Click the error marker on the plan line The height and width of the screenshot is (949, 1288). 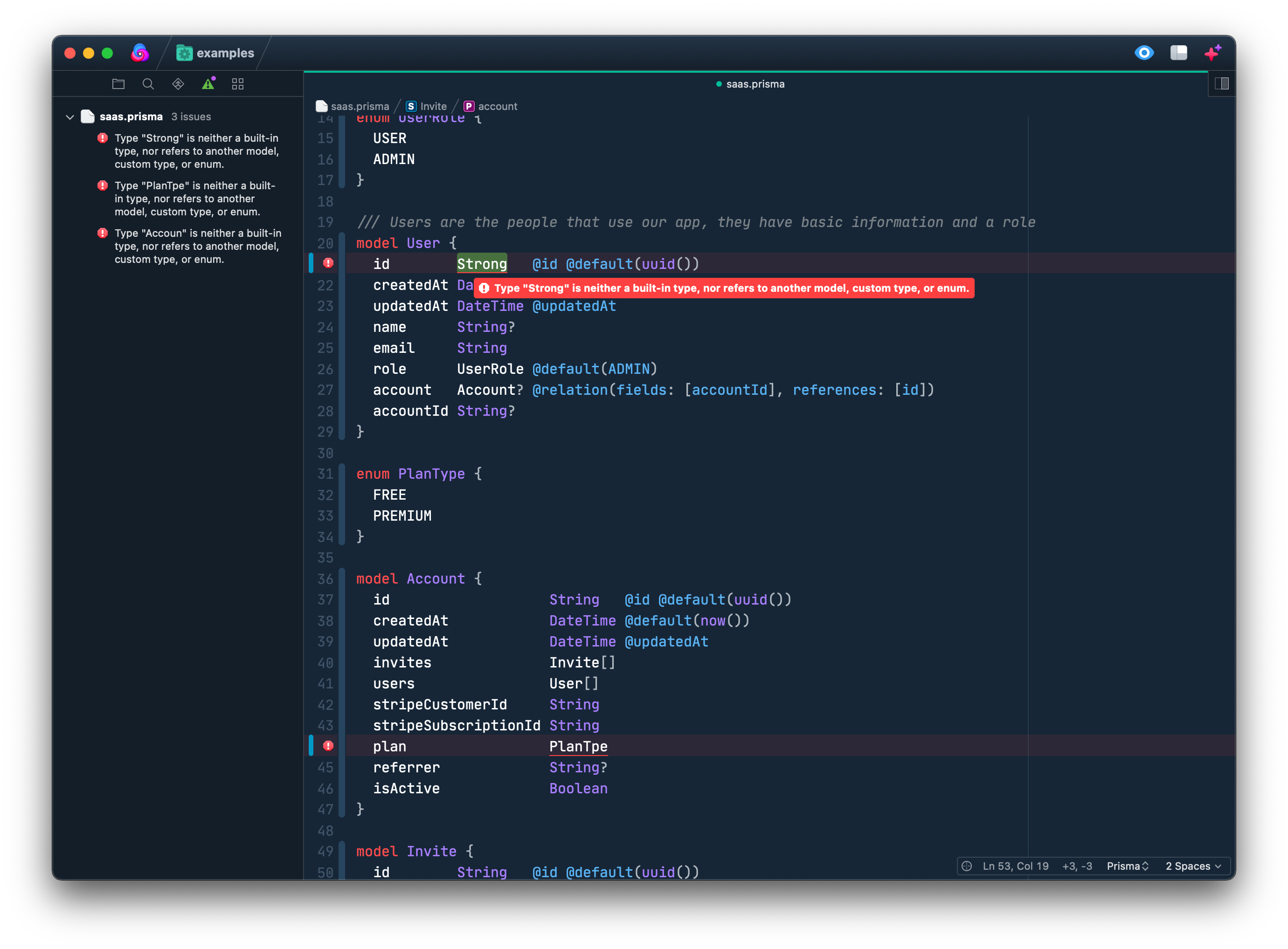pyautogui.click(x=328, y=746)
